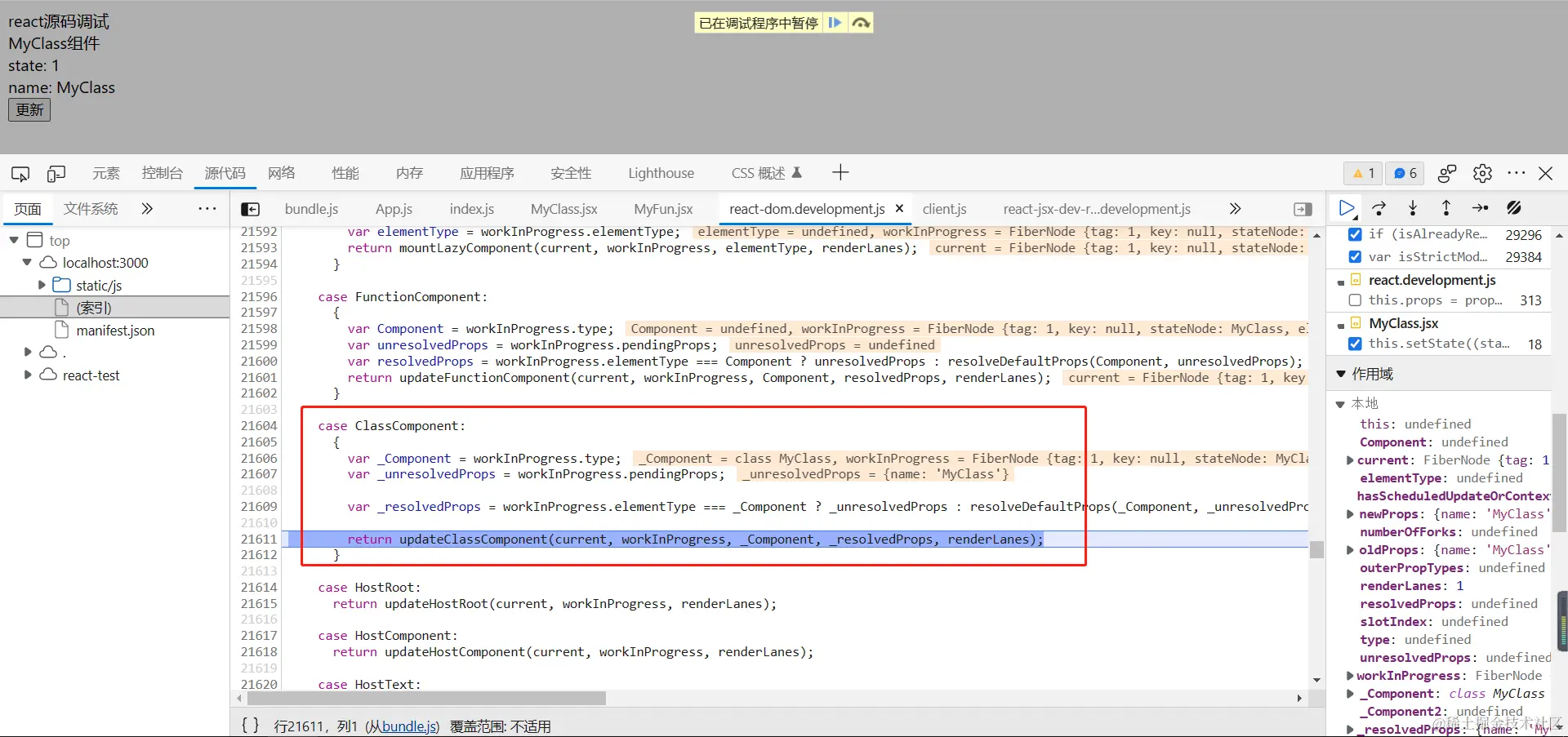This screenshot has width=1568, height=737.
Task: Collapse react.development.js breakpoint group
Action: (x=1341, y=282)
